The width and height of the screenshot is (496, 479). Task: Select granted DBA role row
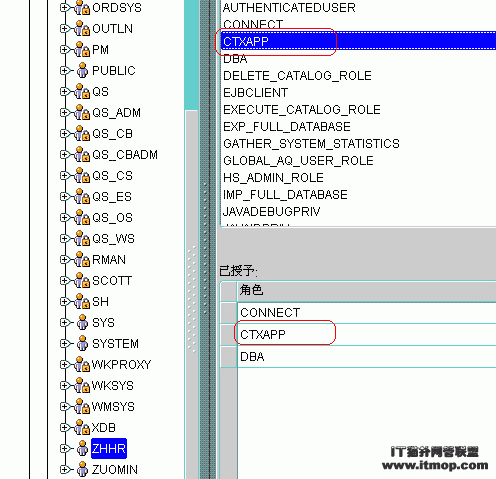click(x=367, y=357)
